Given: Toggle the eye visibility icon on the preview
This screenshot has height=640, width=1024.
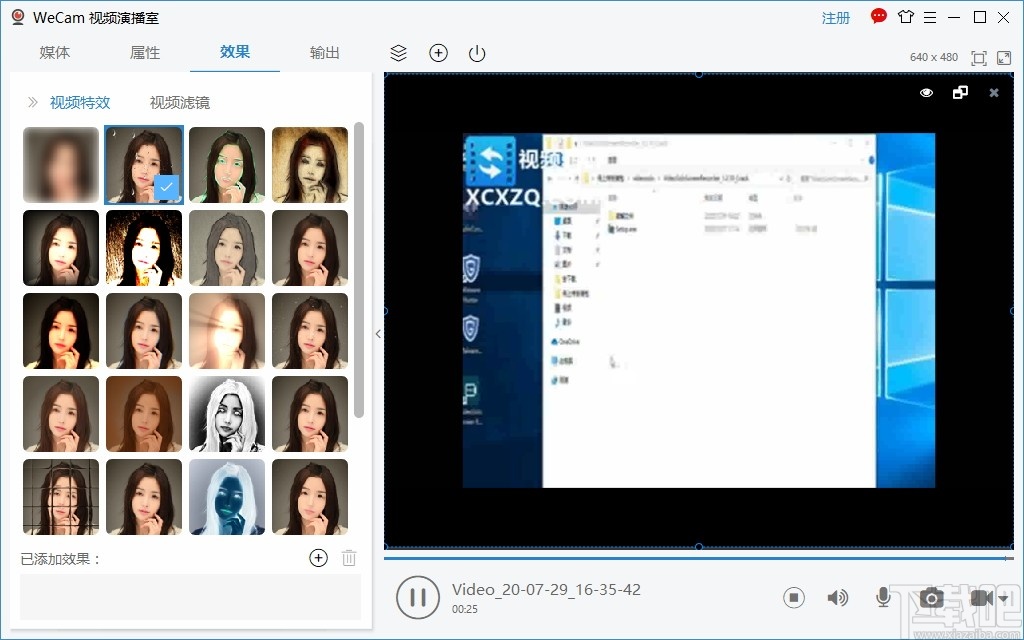Looking at the screenshot, I should [925, 92].
